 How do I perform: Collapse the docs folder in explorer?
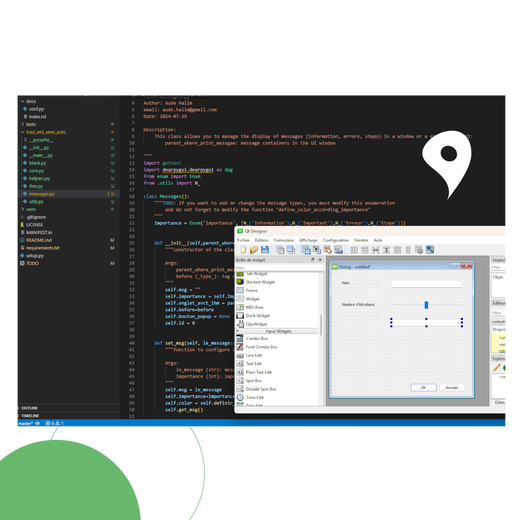23,101
